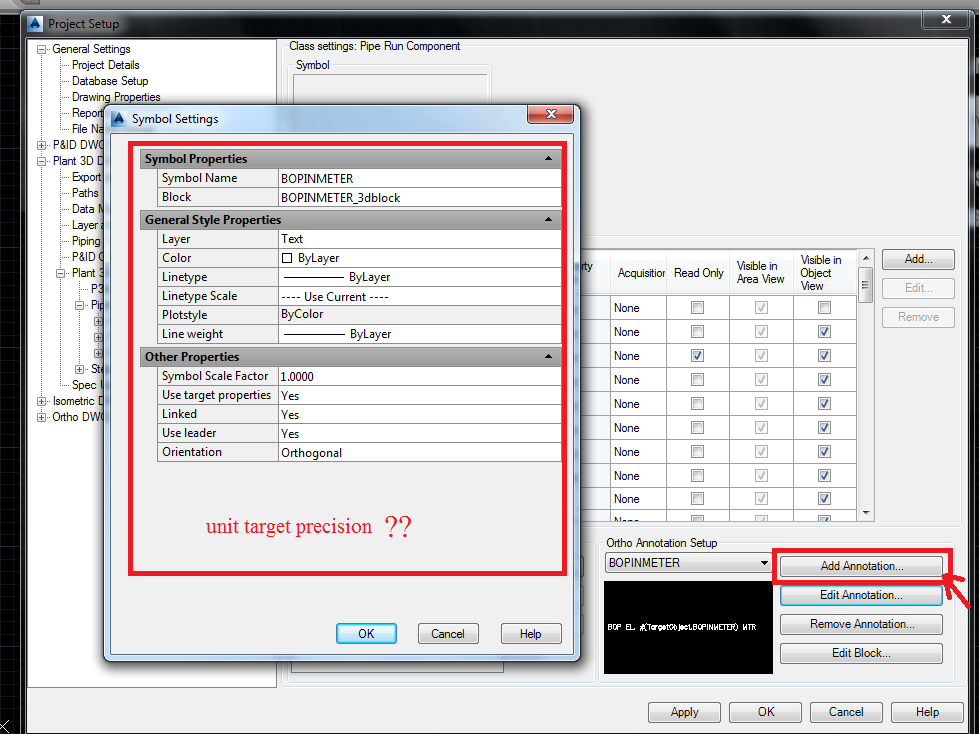Collapse the Symbol Properties section
979x734 pixels.
pos(548,158)
